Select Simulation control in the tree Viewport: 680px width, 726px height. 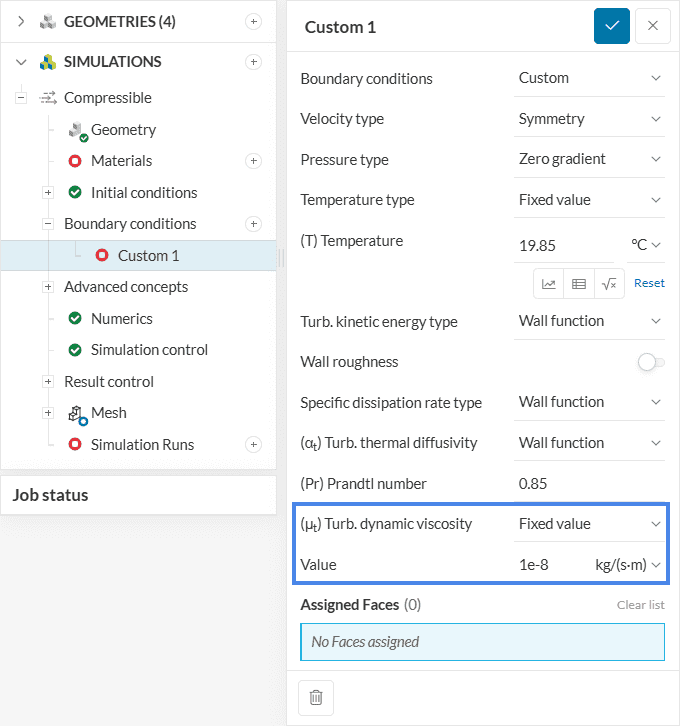[149, 350]
